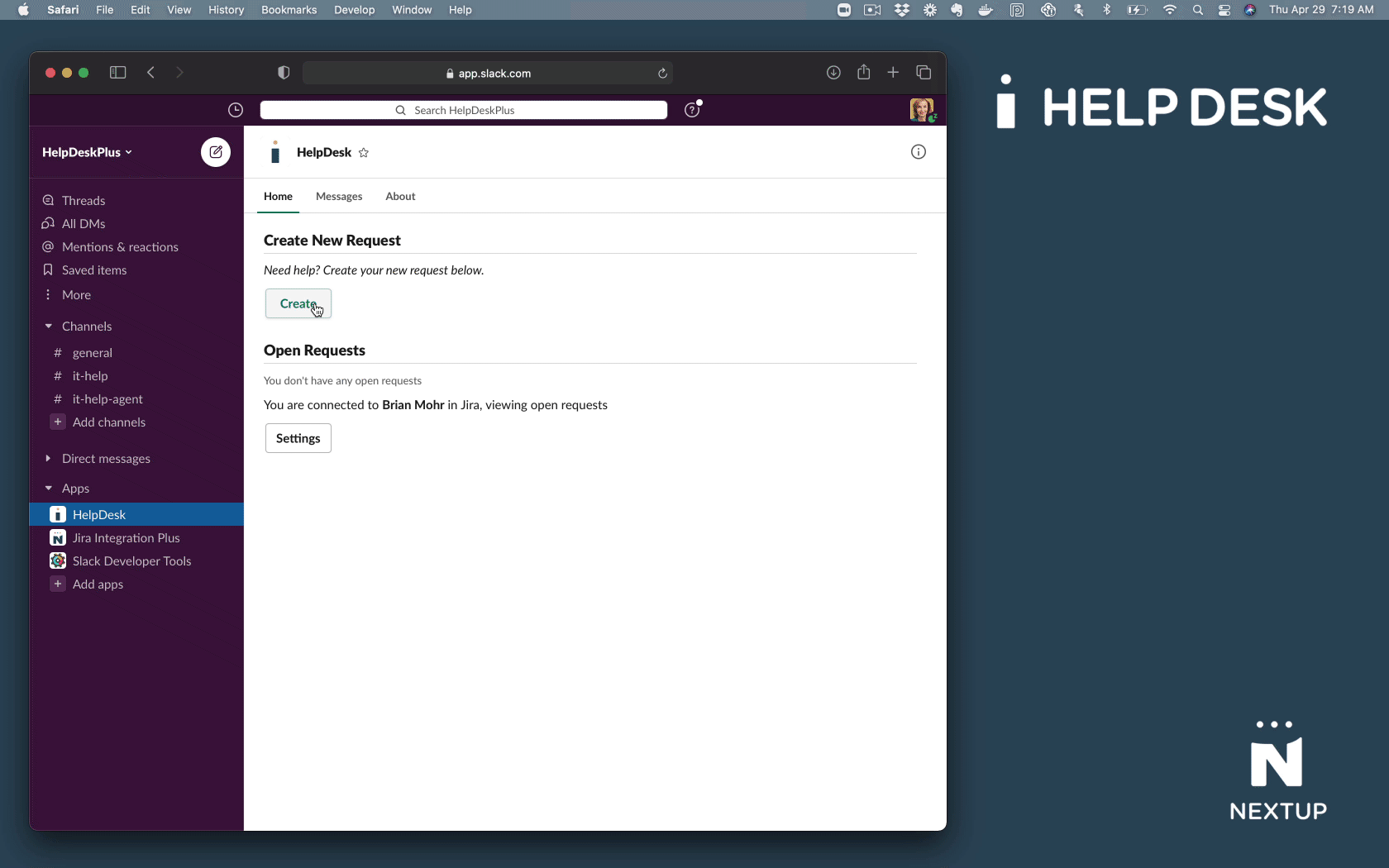Screen dimensions: 1389x868
Task: Show Safari tab overview
Action: 924,73
